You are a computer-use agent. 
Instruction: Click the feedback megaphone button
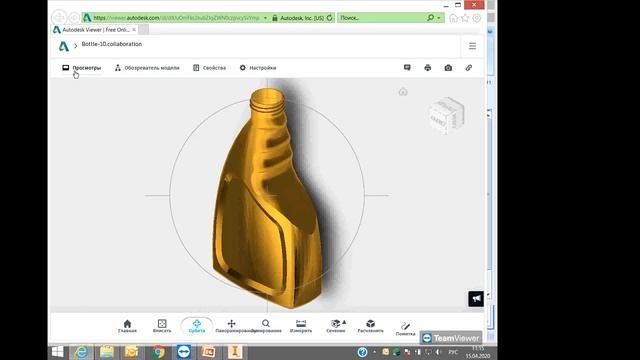pyautogui.click(x=476, y=299)
